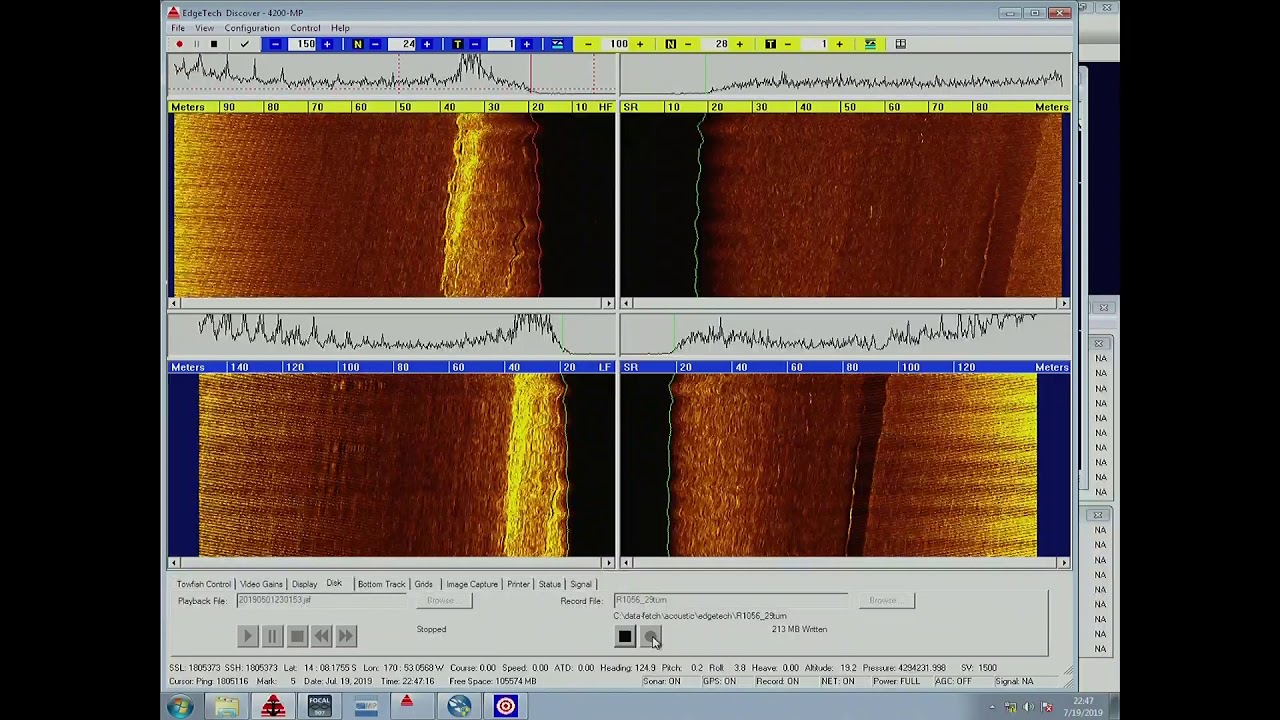The width and height of the screenshot is (1280, 720).
Task: Click the left scroll arrow under the LF pane
Action: pyautogui.click(x=174, y=563)
